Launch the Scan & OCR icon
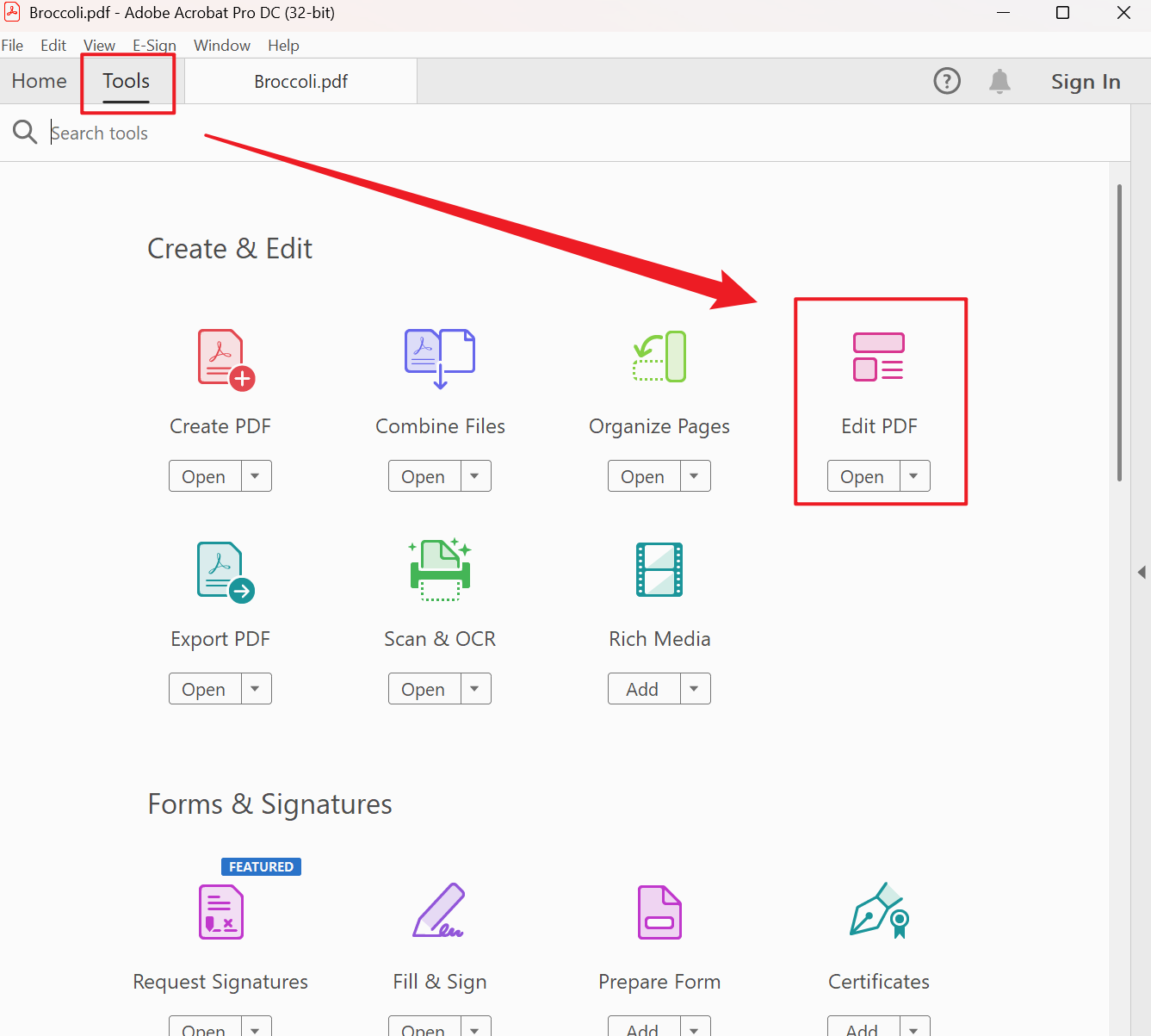Viewport: 1151px width, 1036px height. (x=440, y=569)
